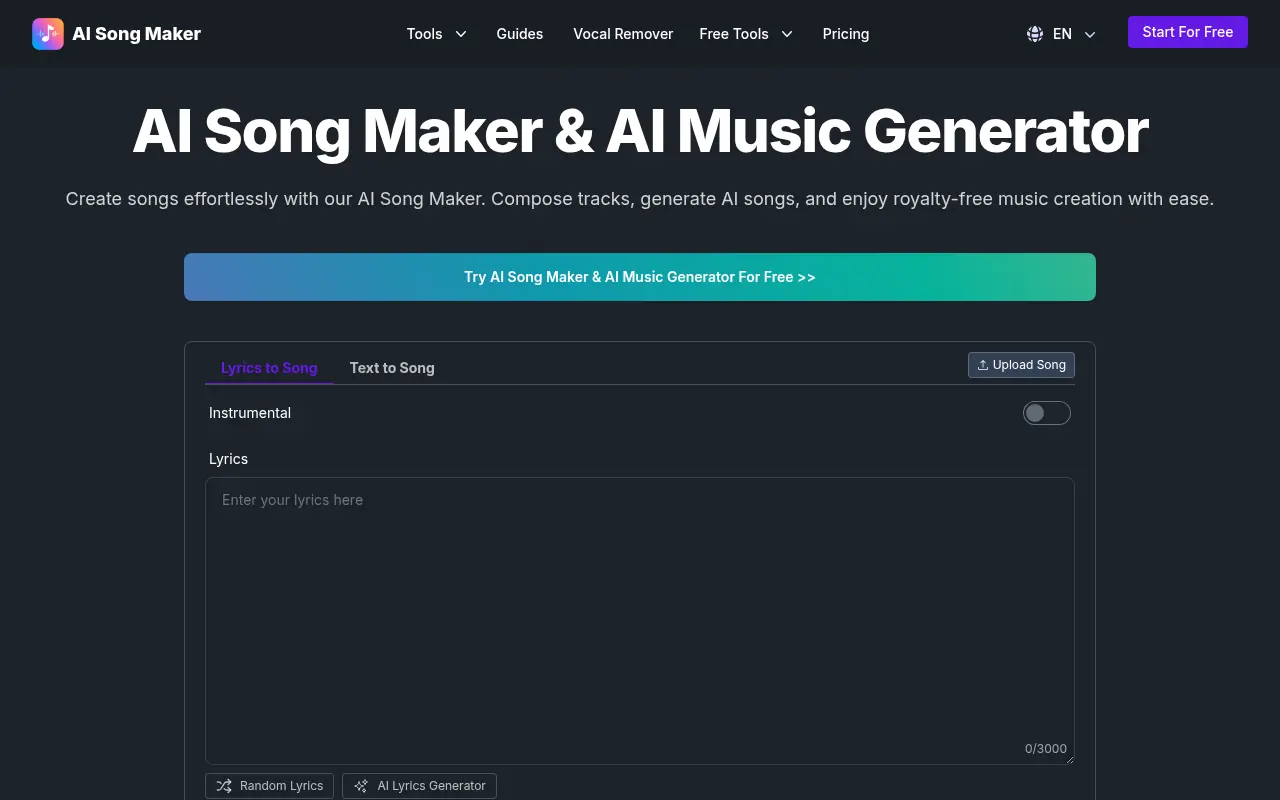1280x800 pixels.
Task: Click inside the lyrics text area
Action: point(639,600)
